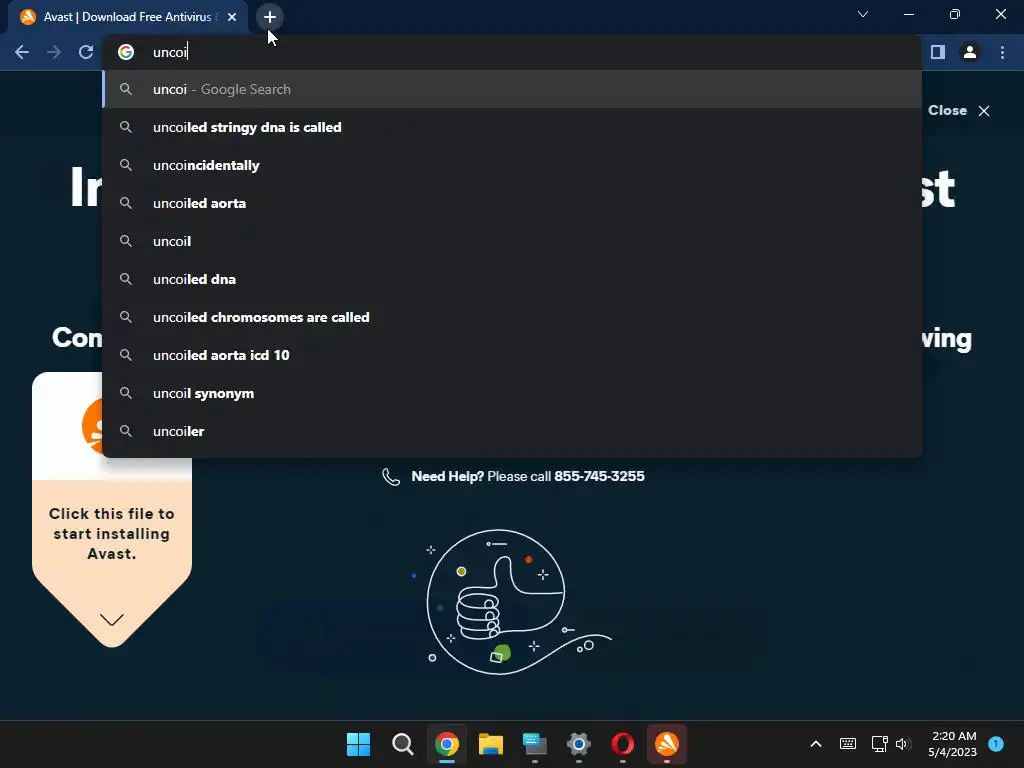
Task: Close the Avast download tab
Action: [x=232, y=17]
